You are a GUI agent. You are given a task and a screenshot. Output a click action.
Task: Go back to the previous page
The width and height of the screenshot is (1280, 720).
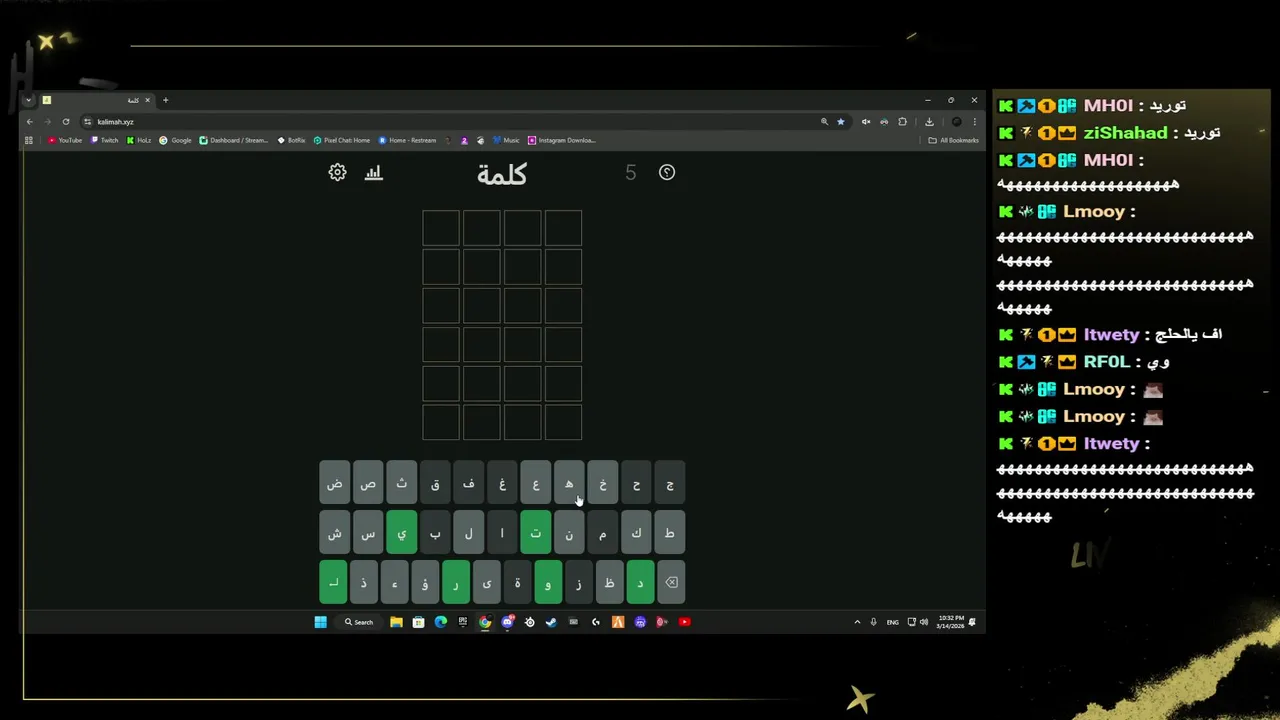[30, 122]
